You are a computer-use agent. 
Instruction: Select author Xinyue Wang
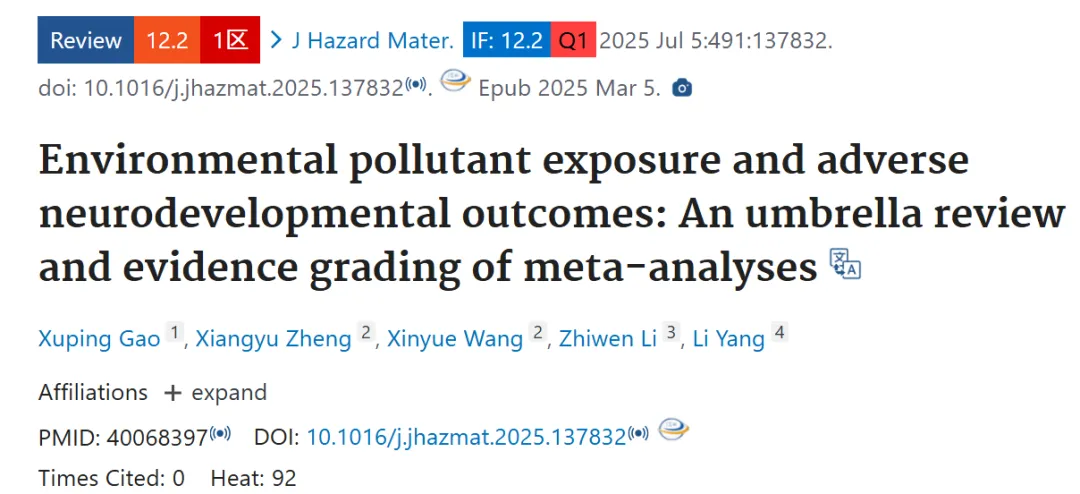click(455, 339)
